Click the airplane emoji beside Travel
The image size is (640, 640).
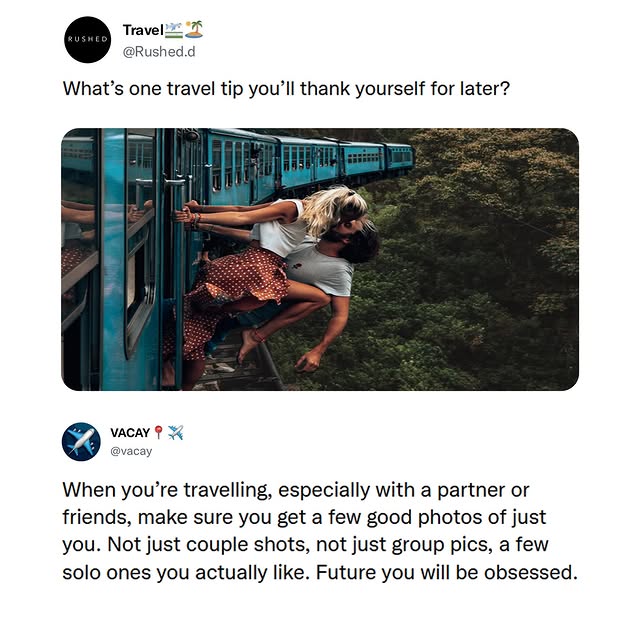pyautogui.click(x=173, y=30)
